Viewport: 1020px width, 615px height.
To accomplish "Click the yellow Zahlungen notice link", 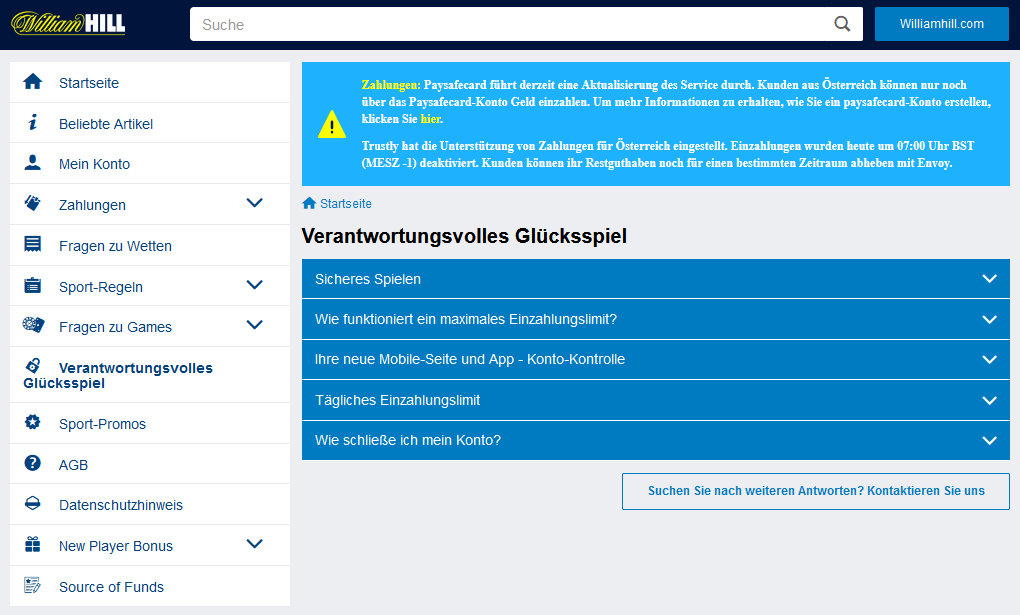I will pos(390,85).
